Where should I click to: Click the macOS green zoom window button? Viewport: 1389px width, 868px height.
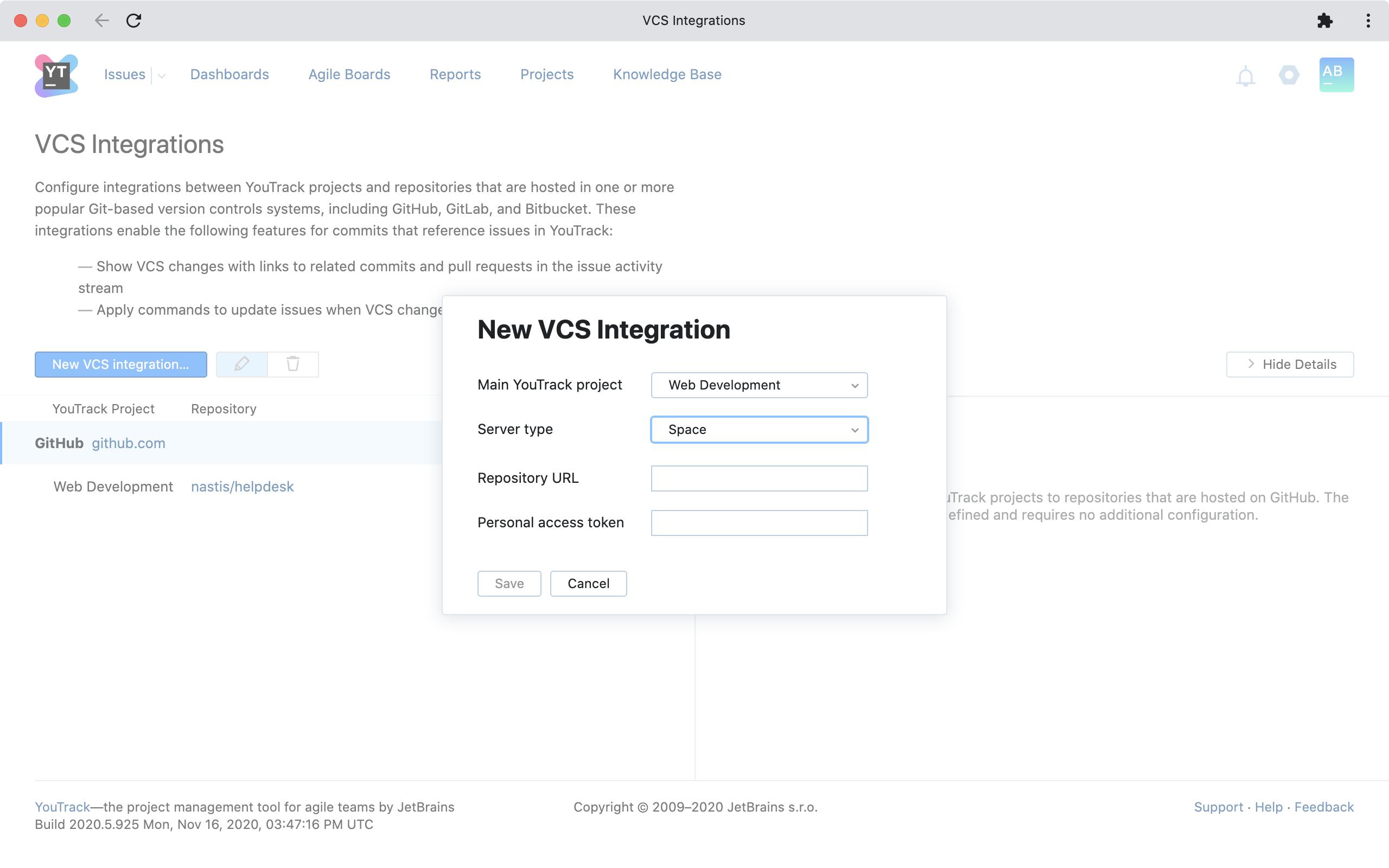pyautogui.click(x=64, y=21)
